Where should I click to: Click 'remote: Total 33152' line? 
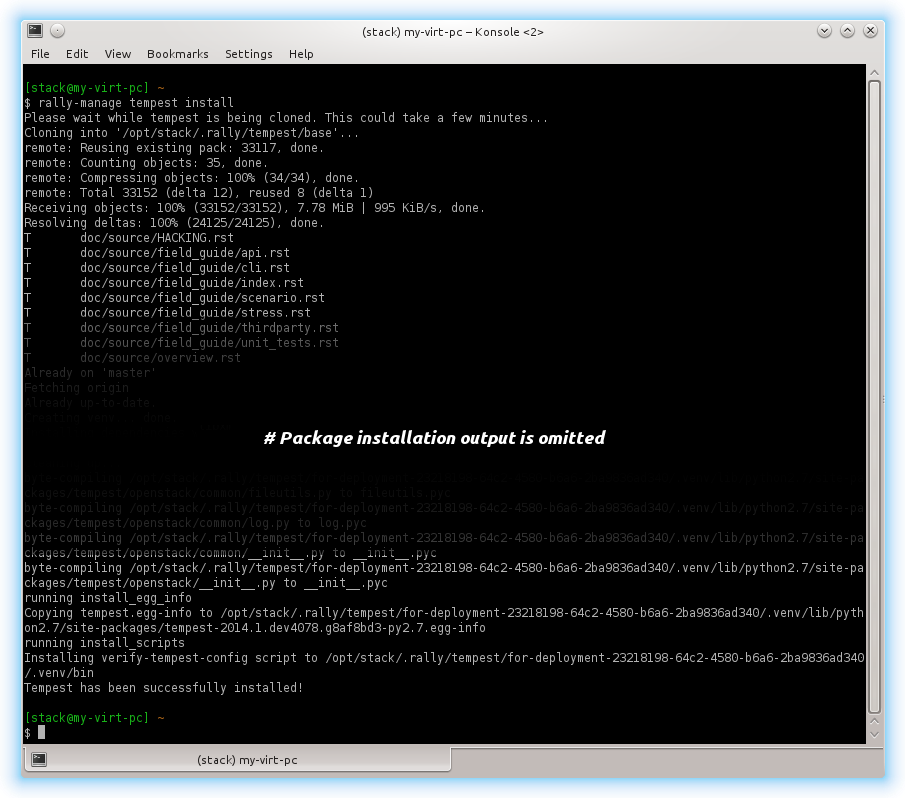(199, 193)
